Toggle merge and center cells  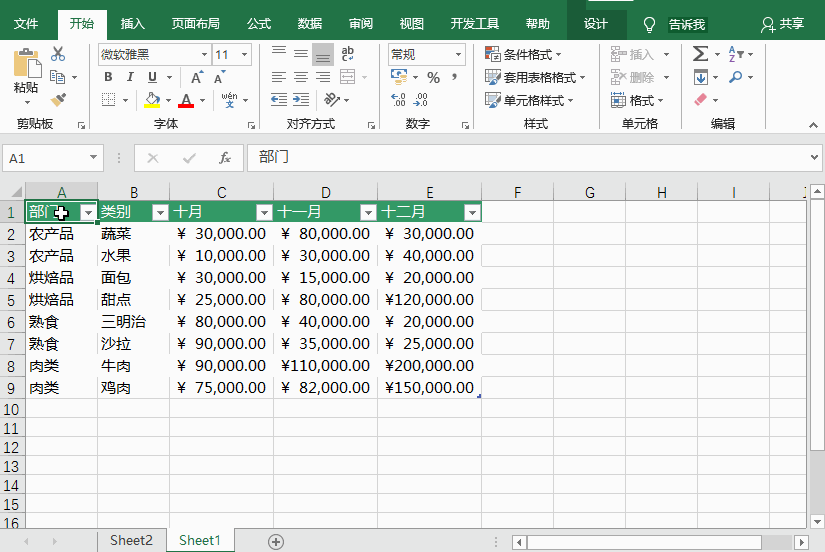(348, 77)
